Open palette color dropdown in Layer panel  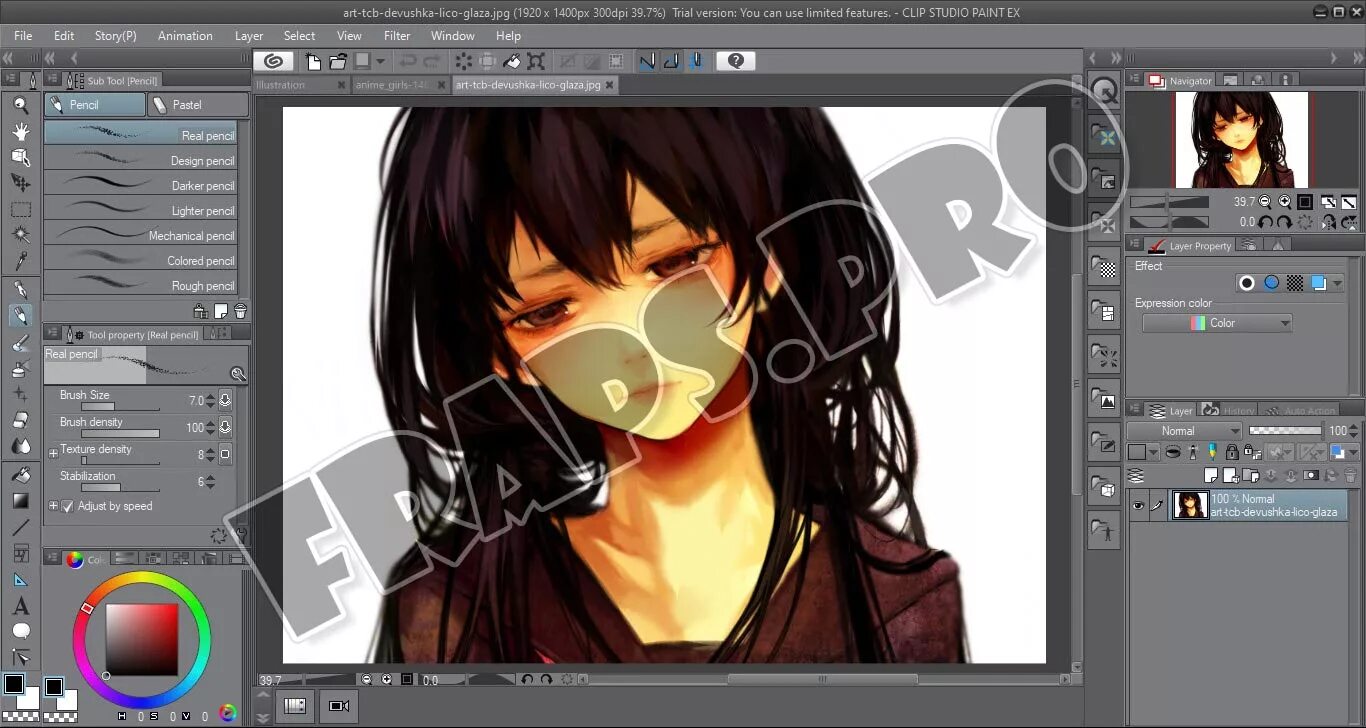coord(1153,453)
